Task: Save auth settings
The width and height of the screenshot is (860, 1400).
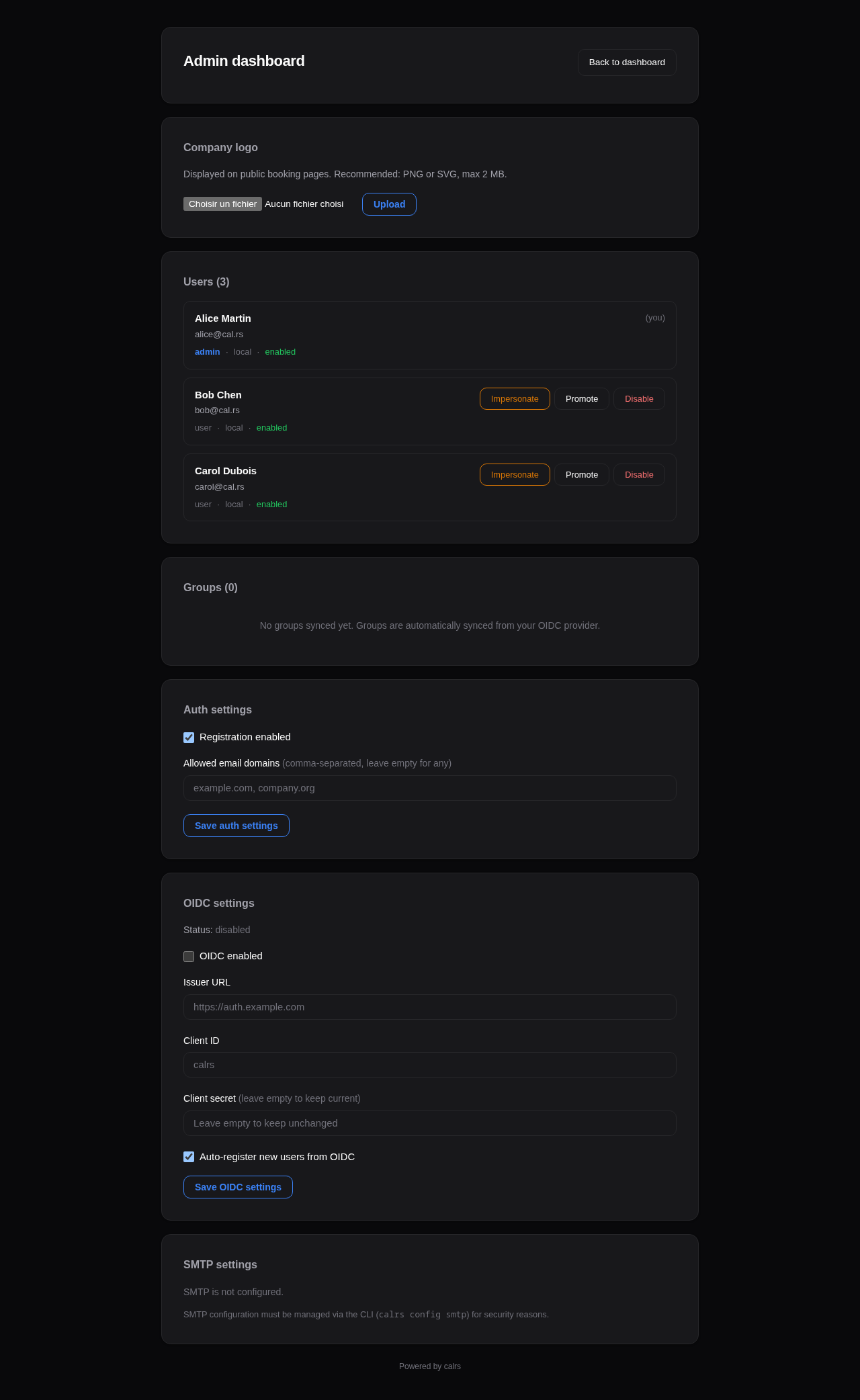Action: (236, 825)
